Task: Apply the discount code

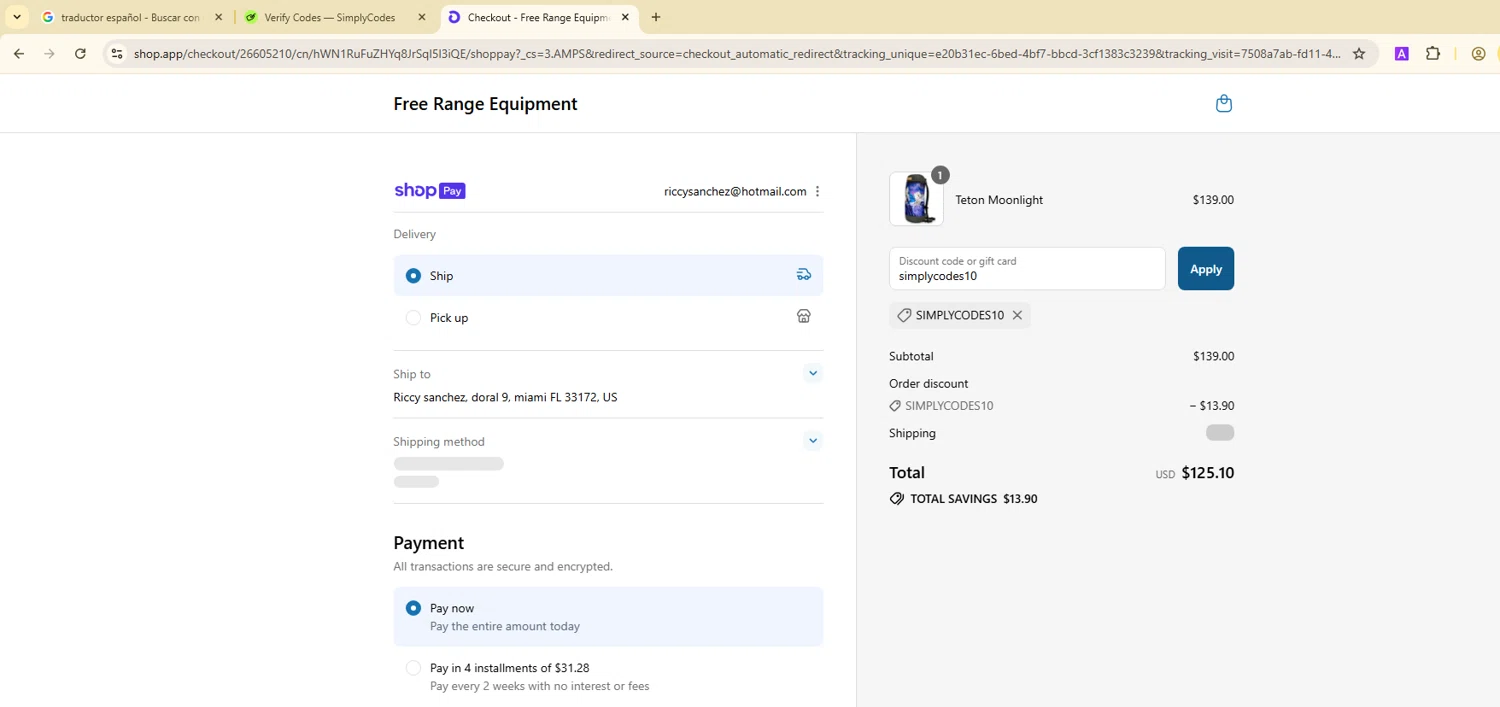Action: (x=1205, y=268)
